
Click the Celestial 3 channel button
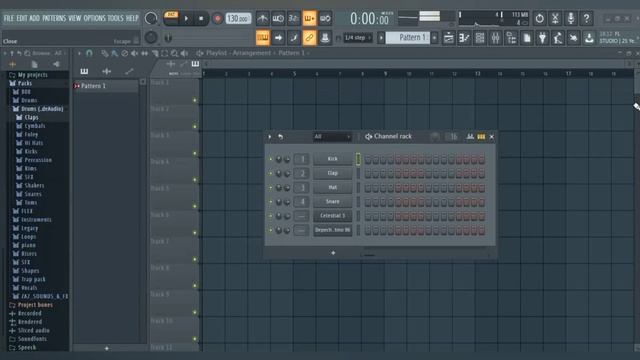[333, 216]
